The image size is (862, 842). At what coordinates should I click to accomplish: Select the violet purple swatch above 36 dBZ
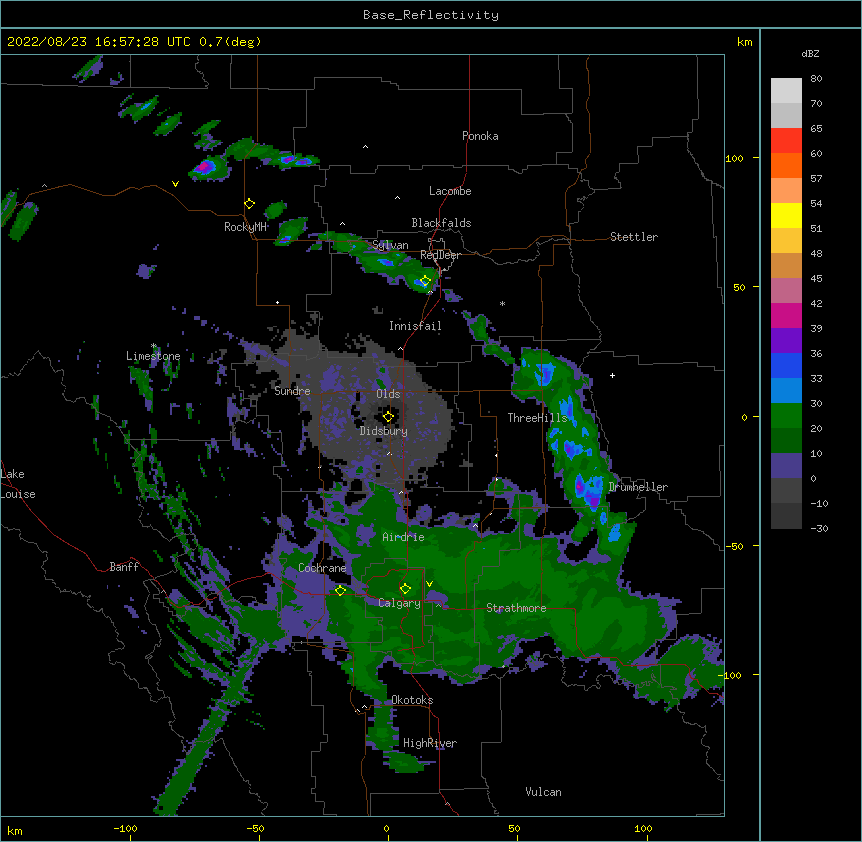click(786, 341)
